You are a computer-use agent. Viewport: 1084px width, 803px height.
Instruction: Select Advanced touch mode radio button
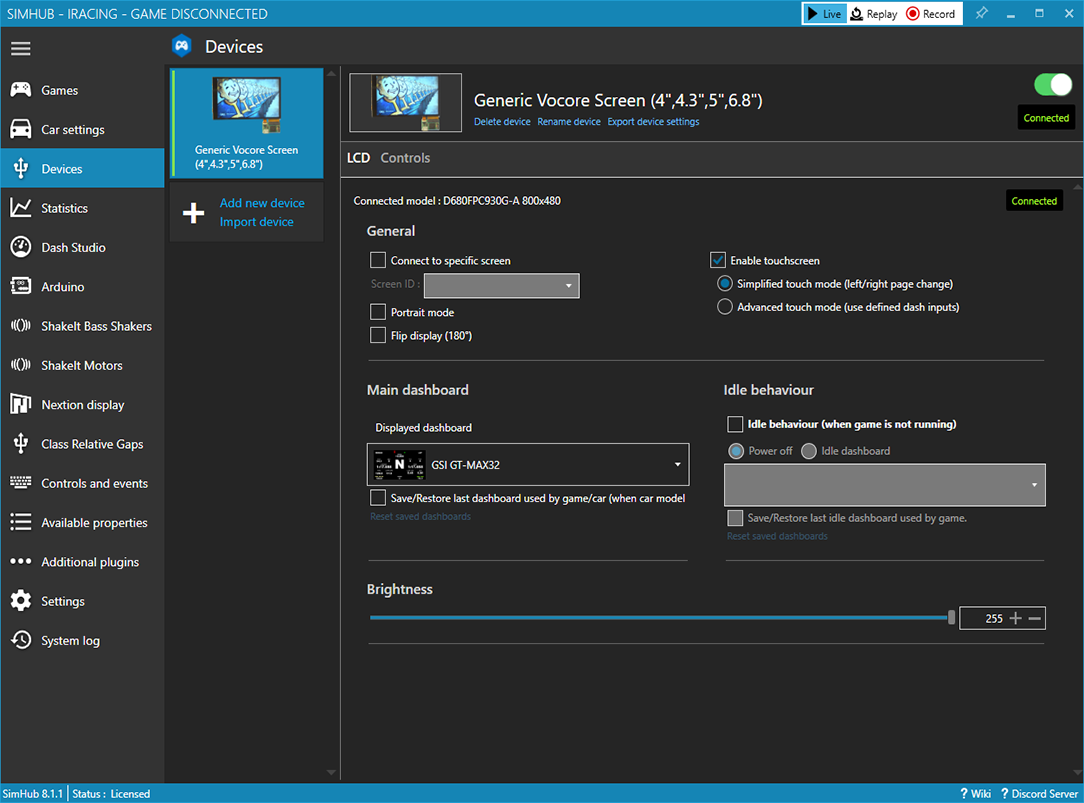pyautogui.click(x=725, y=307)
